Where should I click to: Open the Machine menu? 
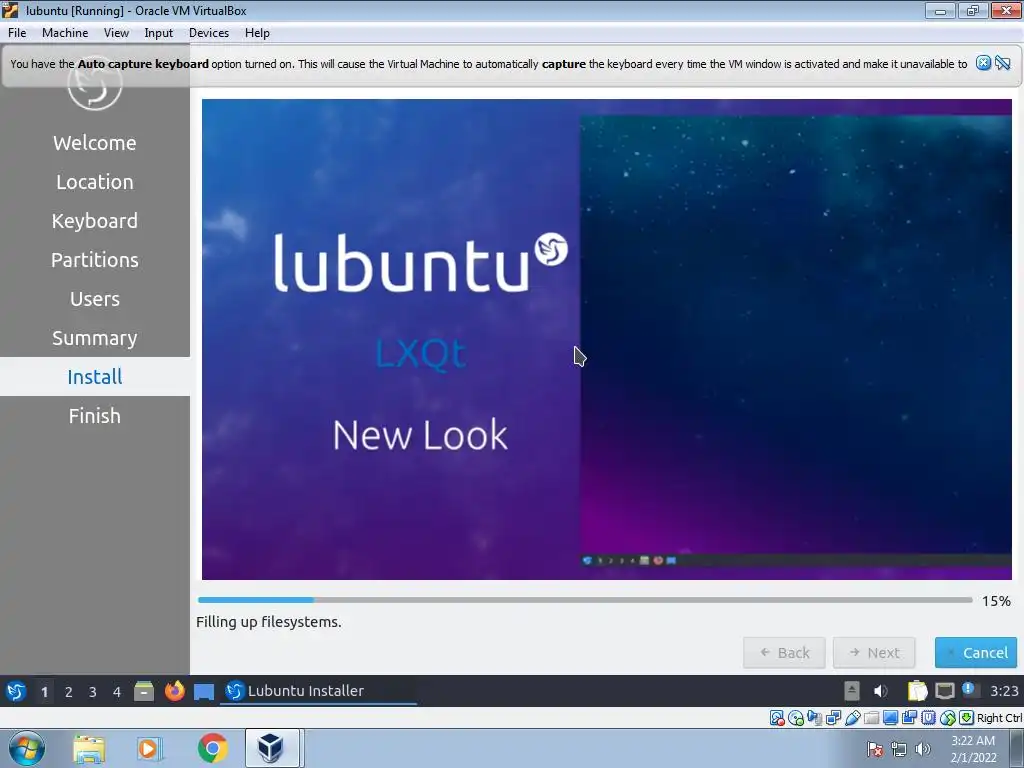tap(65, 33)
